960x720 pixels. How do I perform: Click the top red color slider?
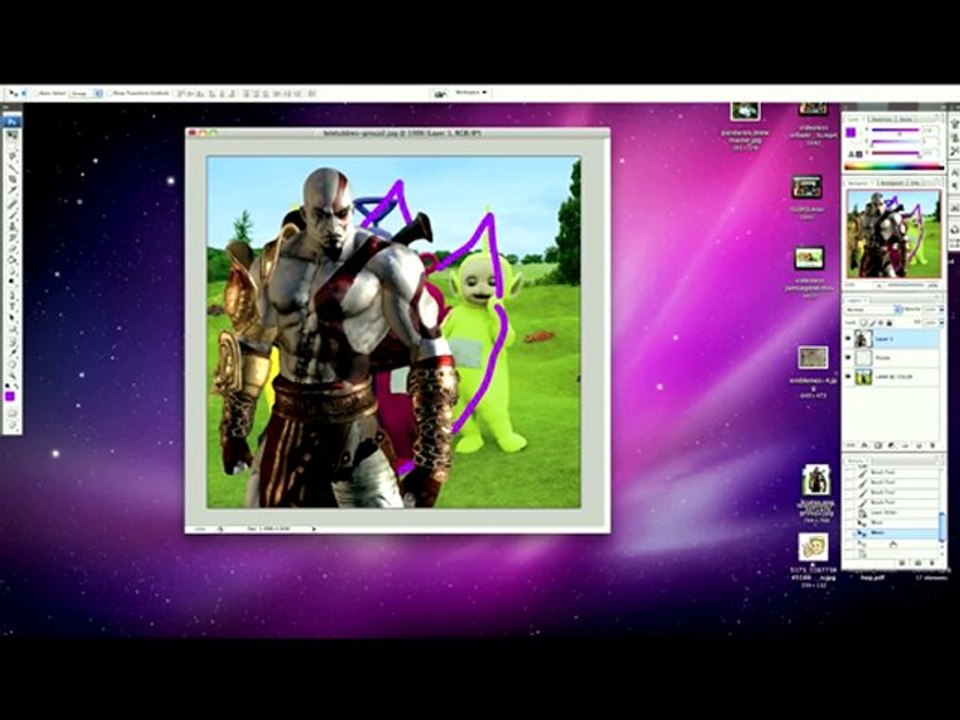tap(895, 130)
